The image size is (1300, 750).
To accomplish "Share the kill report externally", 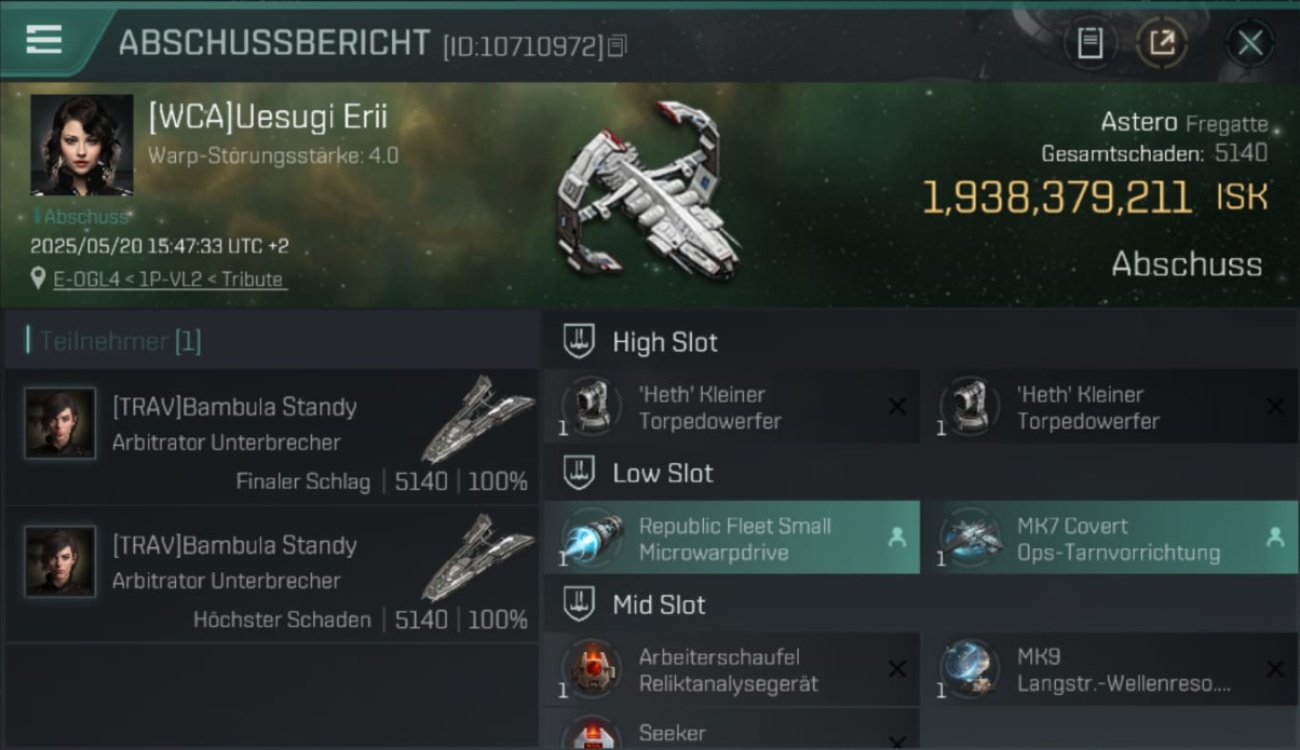I will point(1162,43).
